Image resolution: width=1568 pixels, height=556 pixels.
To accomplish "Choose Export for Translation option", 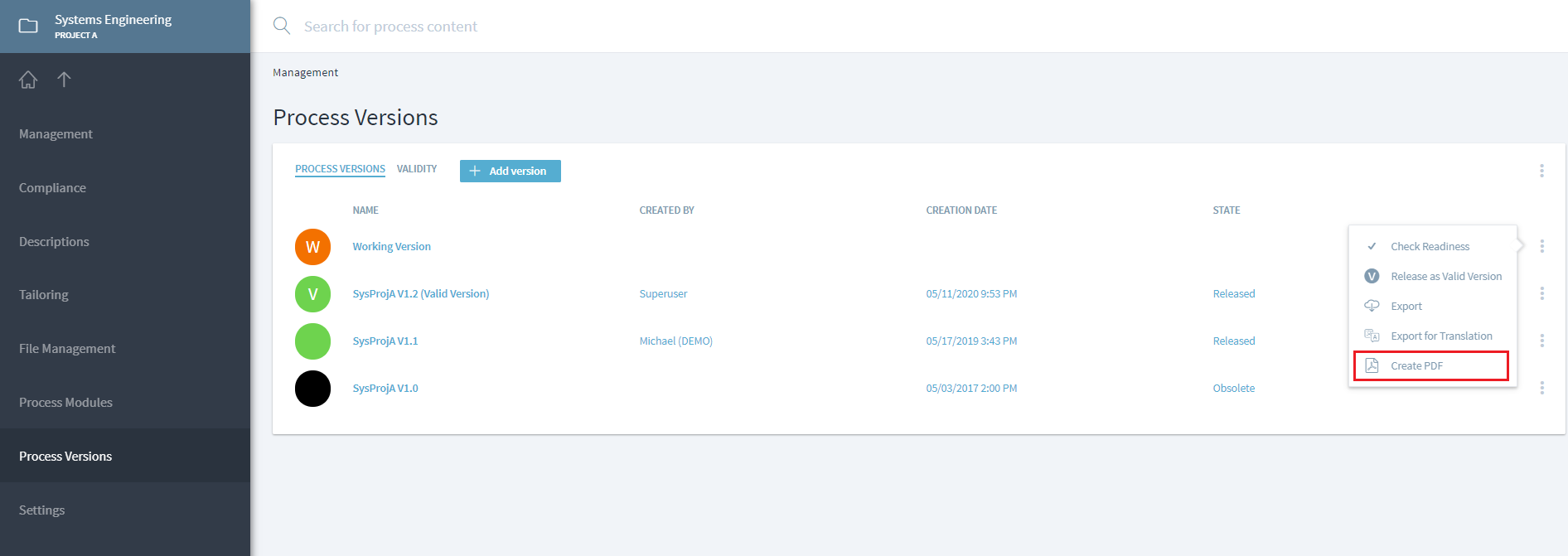I will tap(1440, 336).
